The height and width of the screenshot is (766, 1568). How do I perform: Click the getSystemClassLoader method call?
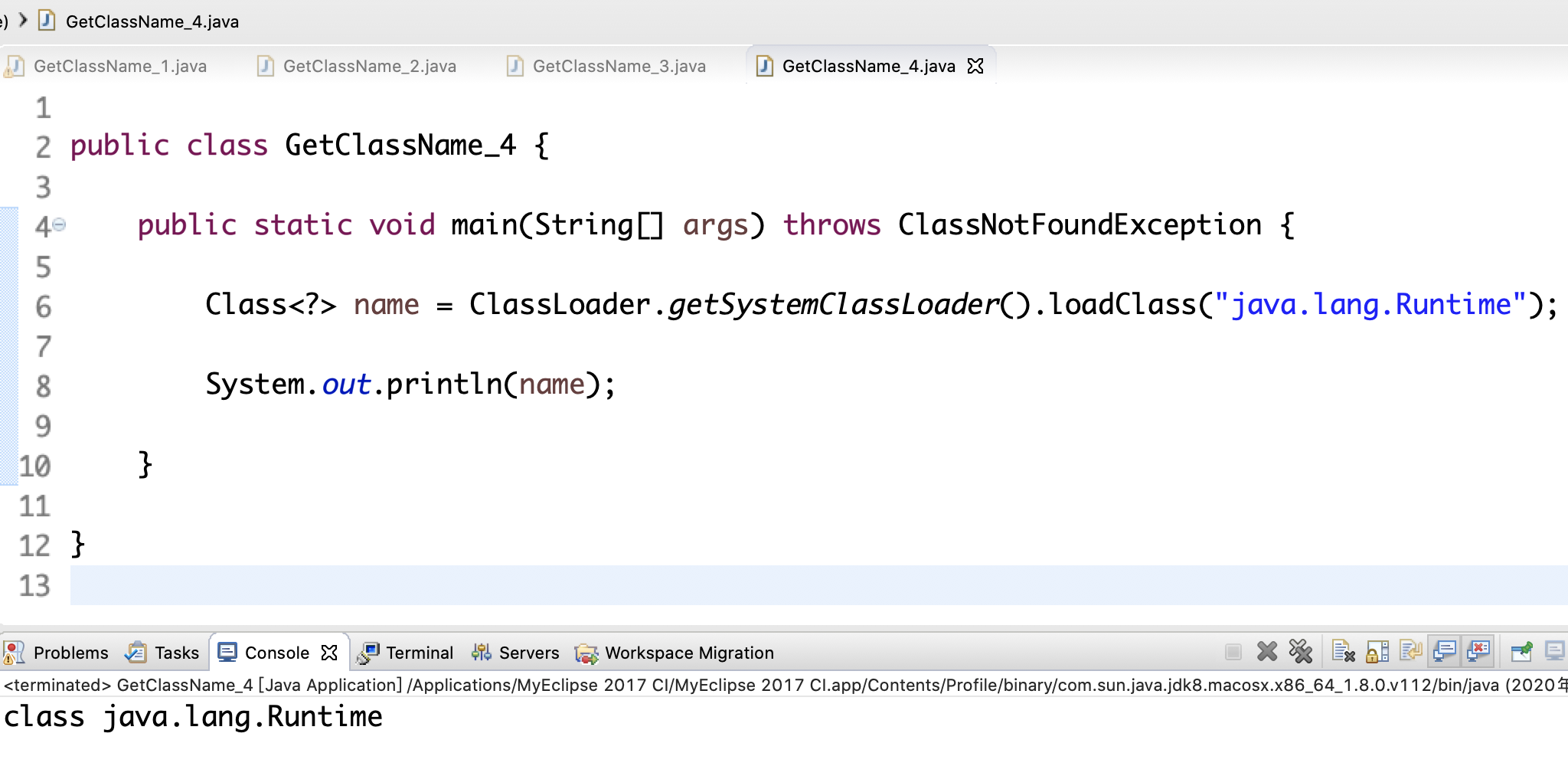(834, 305)
